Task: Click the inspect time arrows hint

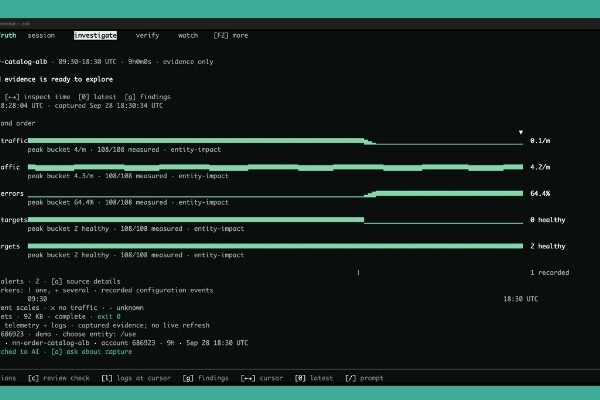Action: click(x=38, y=97)
